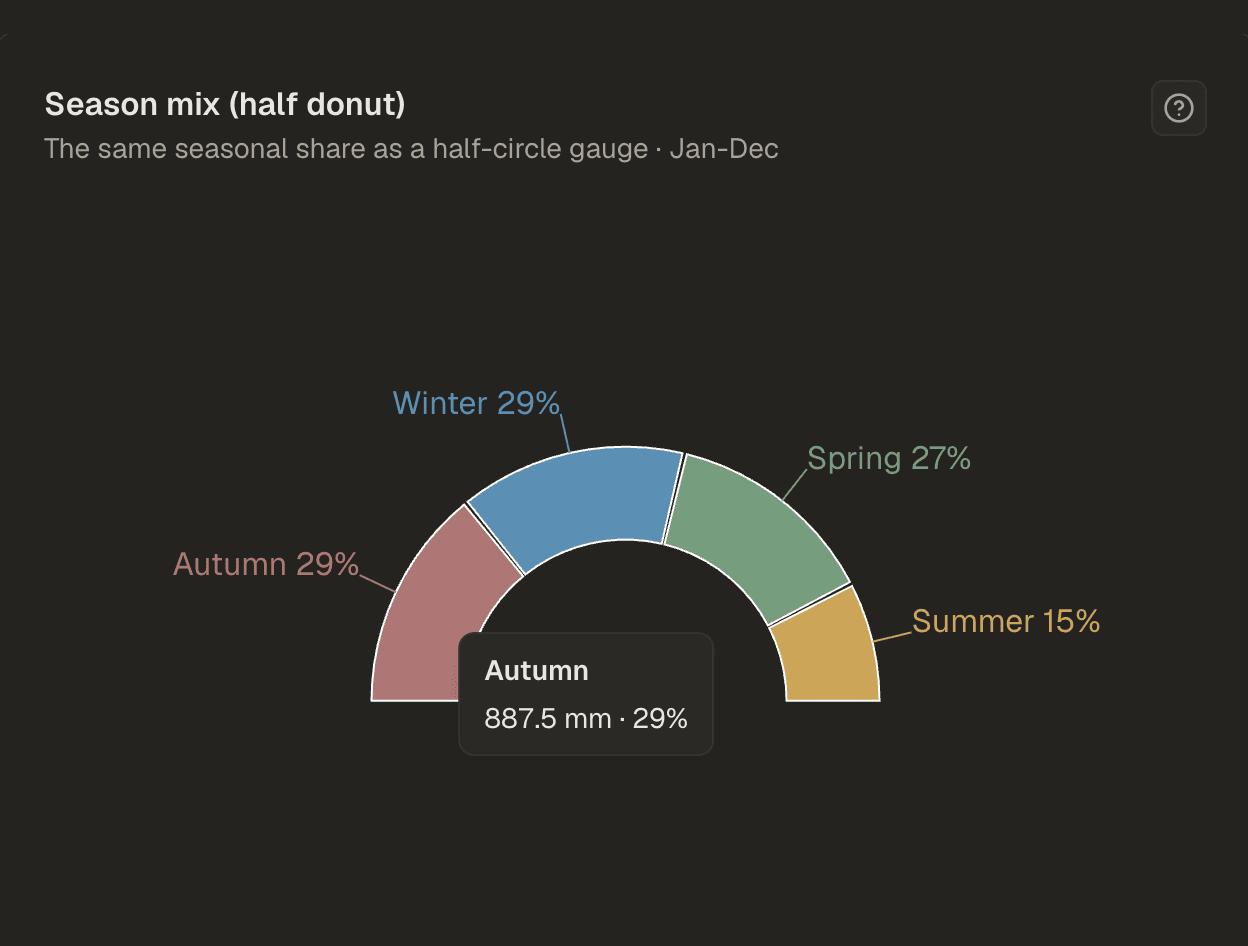Screen dimensions: 1248x946
Task: Click the Spring label leader line
Action: (x=794, y=484)
